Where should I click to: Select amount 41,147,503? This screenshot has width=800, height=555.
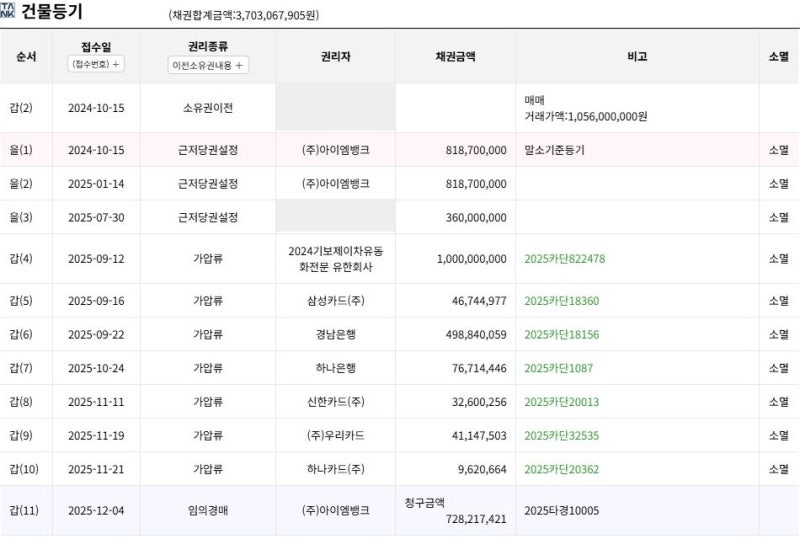479,435
